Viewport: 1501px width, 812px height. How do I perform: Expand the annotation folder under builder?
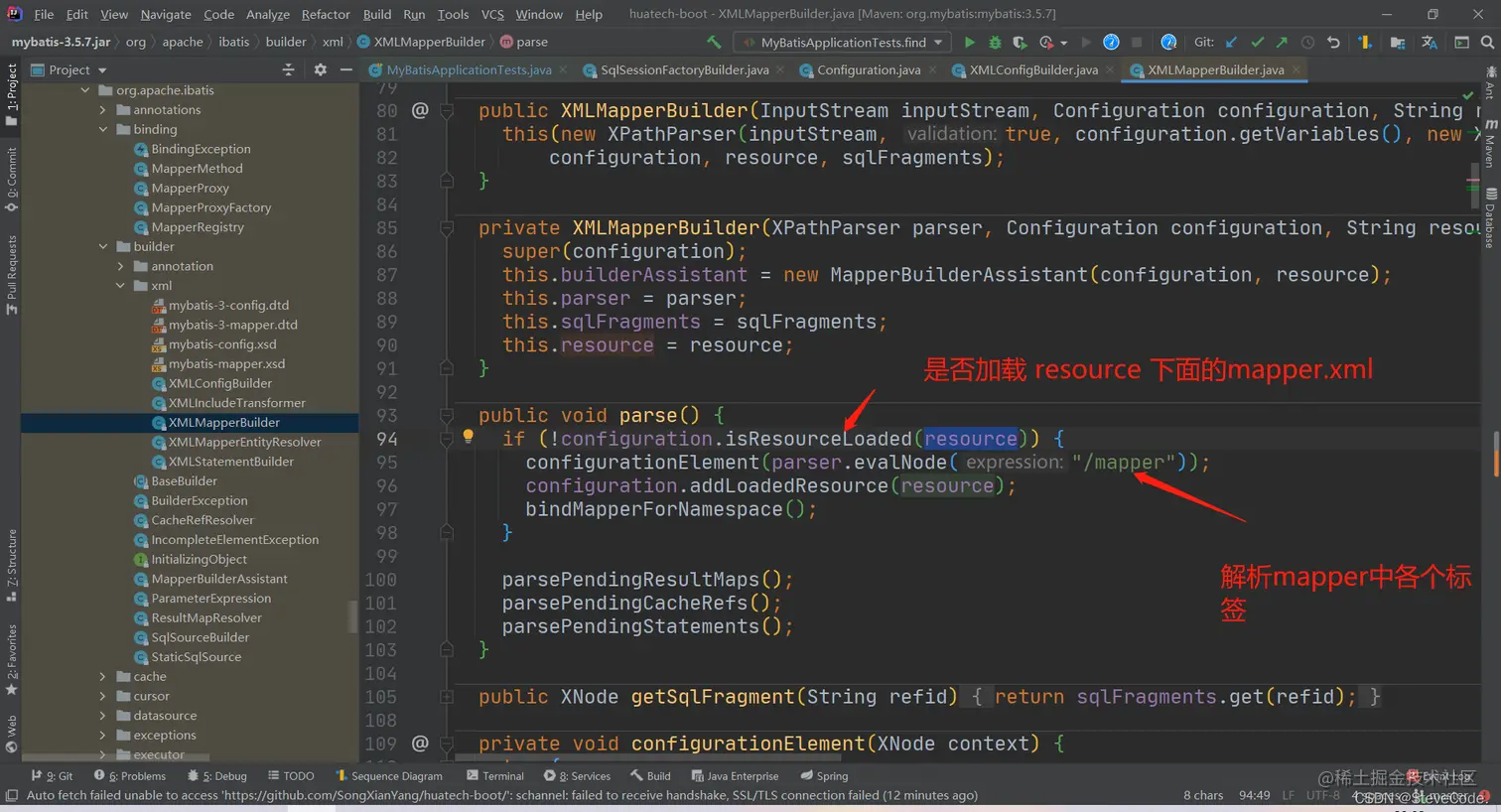[x=120, y=266]
